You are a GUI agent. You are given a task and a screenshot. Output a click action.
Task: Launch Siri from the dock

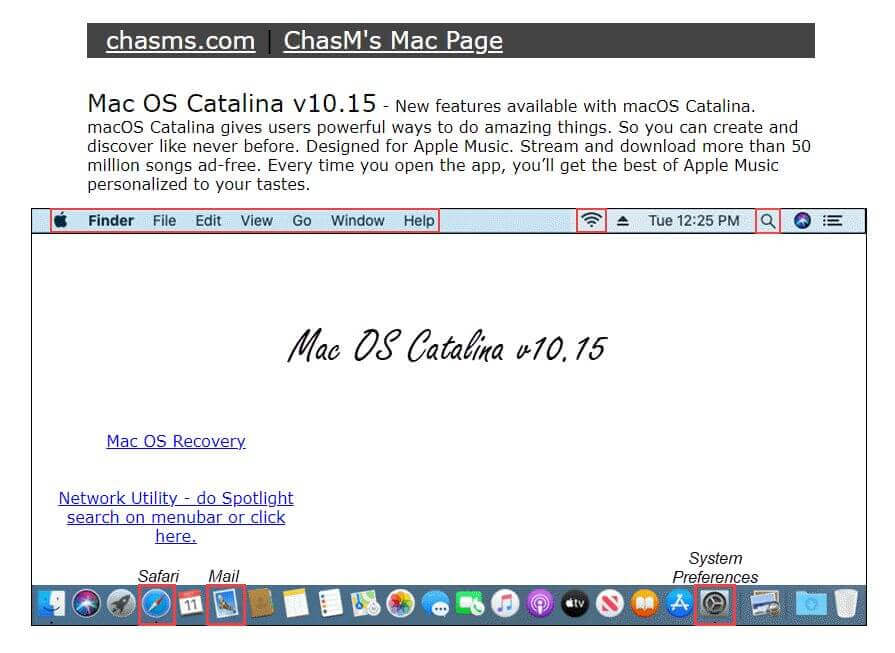pyautogui.click(x=86, y=604)
